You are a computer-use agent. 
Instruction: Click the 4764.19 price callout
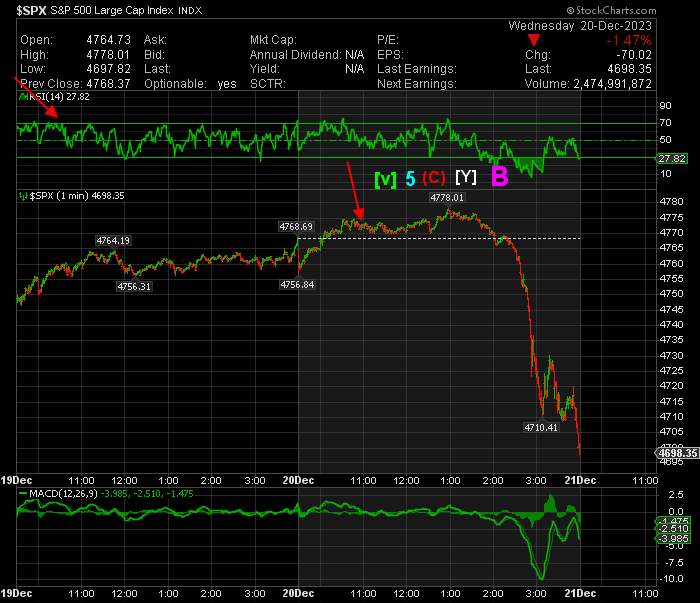coord(113,241)
